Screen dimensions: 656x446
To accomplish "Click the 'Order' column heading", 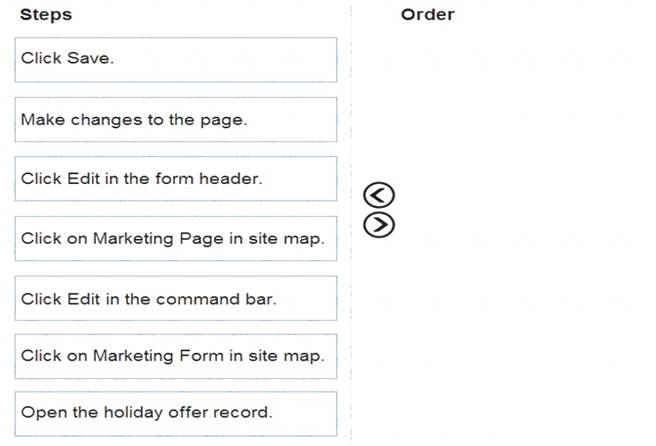I will [x=428, y=15].
